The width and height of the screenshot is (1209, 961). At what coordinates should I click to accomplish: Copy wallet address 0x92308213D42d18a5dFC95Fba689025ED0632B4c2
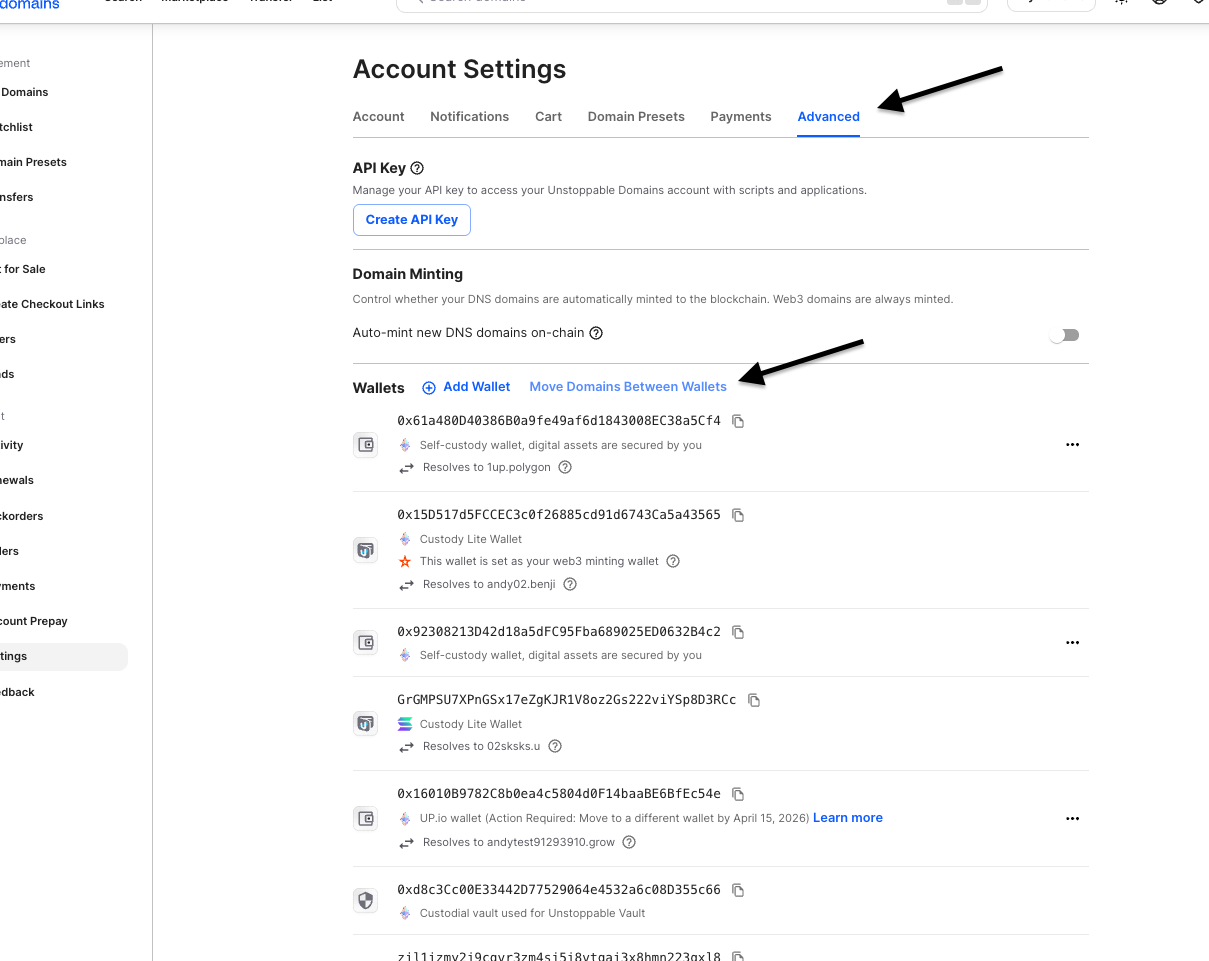point(738,632)
